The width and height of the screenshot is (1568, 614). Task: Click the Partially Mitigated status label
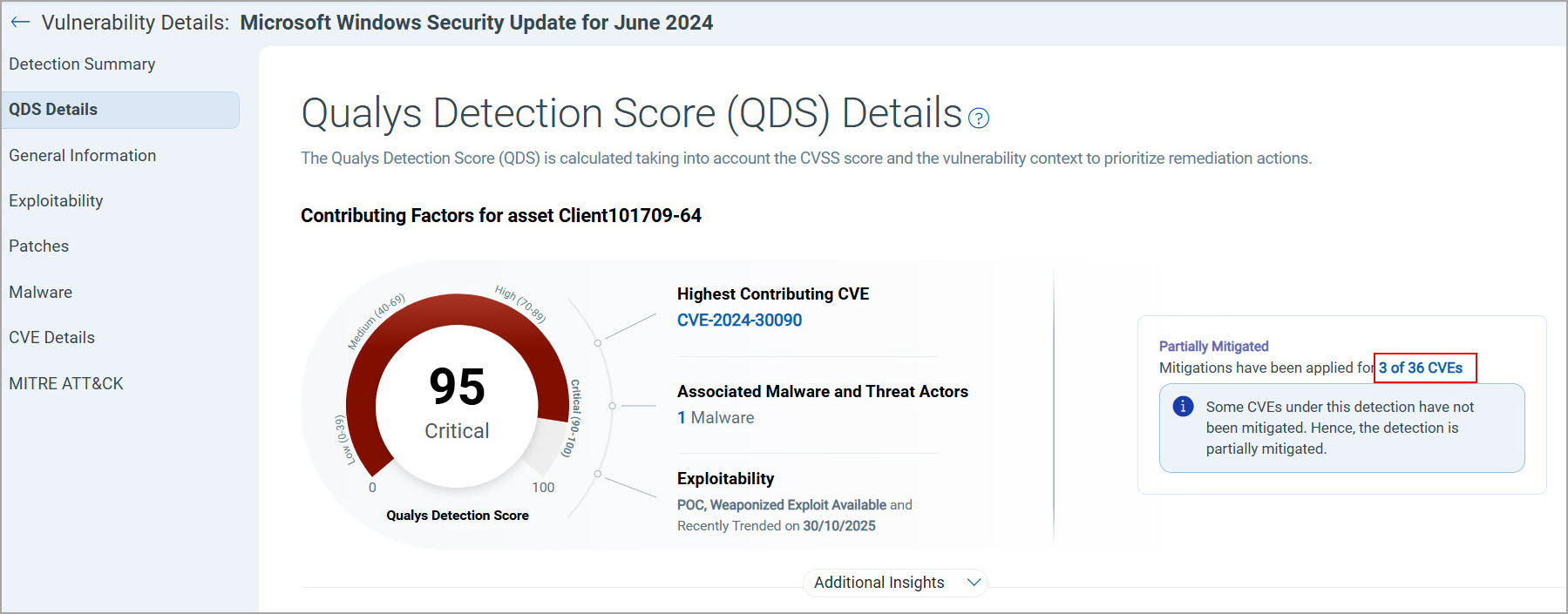(x=1213, y=347)
